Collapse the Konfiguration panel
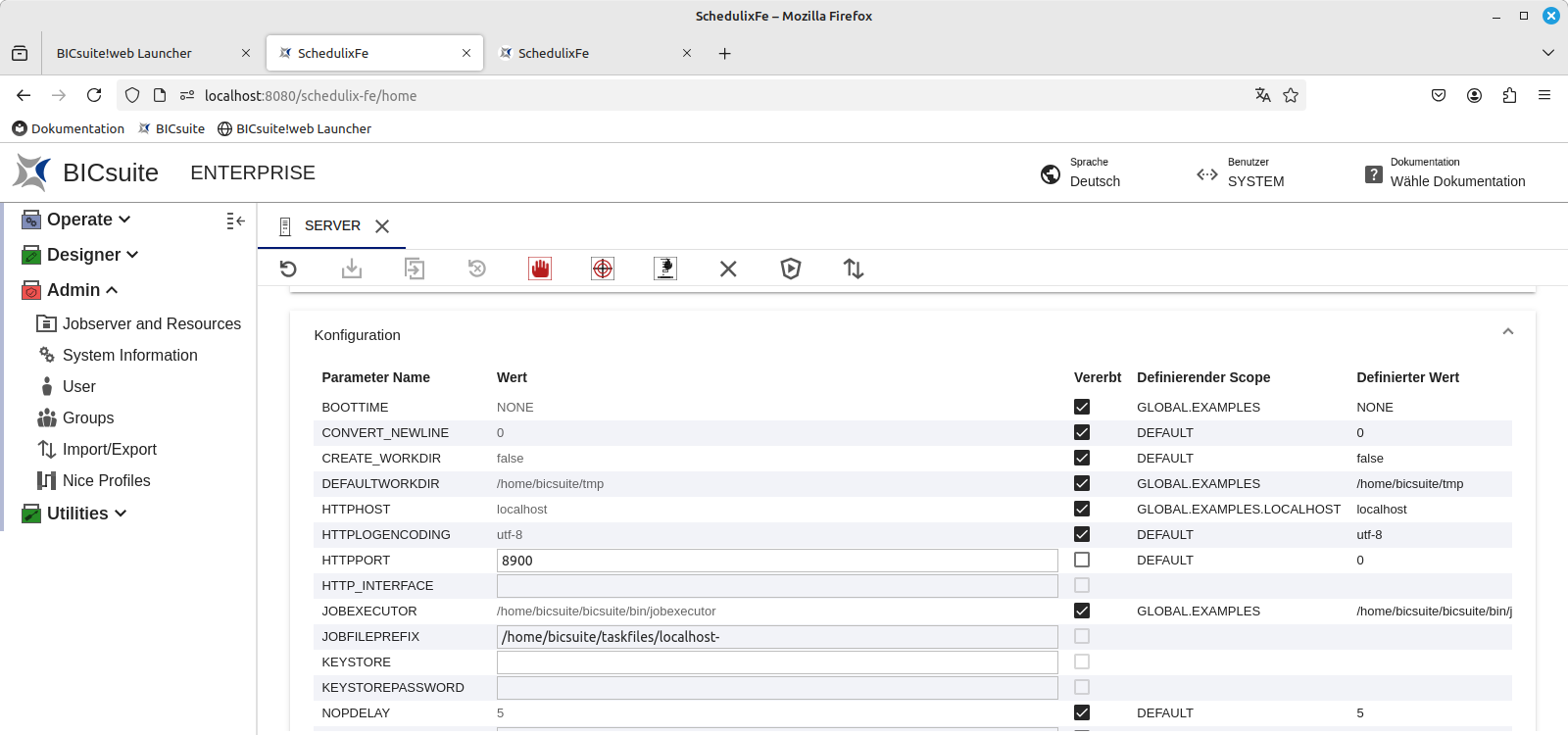The width and height of the screenshot is (1568, 735). point(1507,332)
